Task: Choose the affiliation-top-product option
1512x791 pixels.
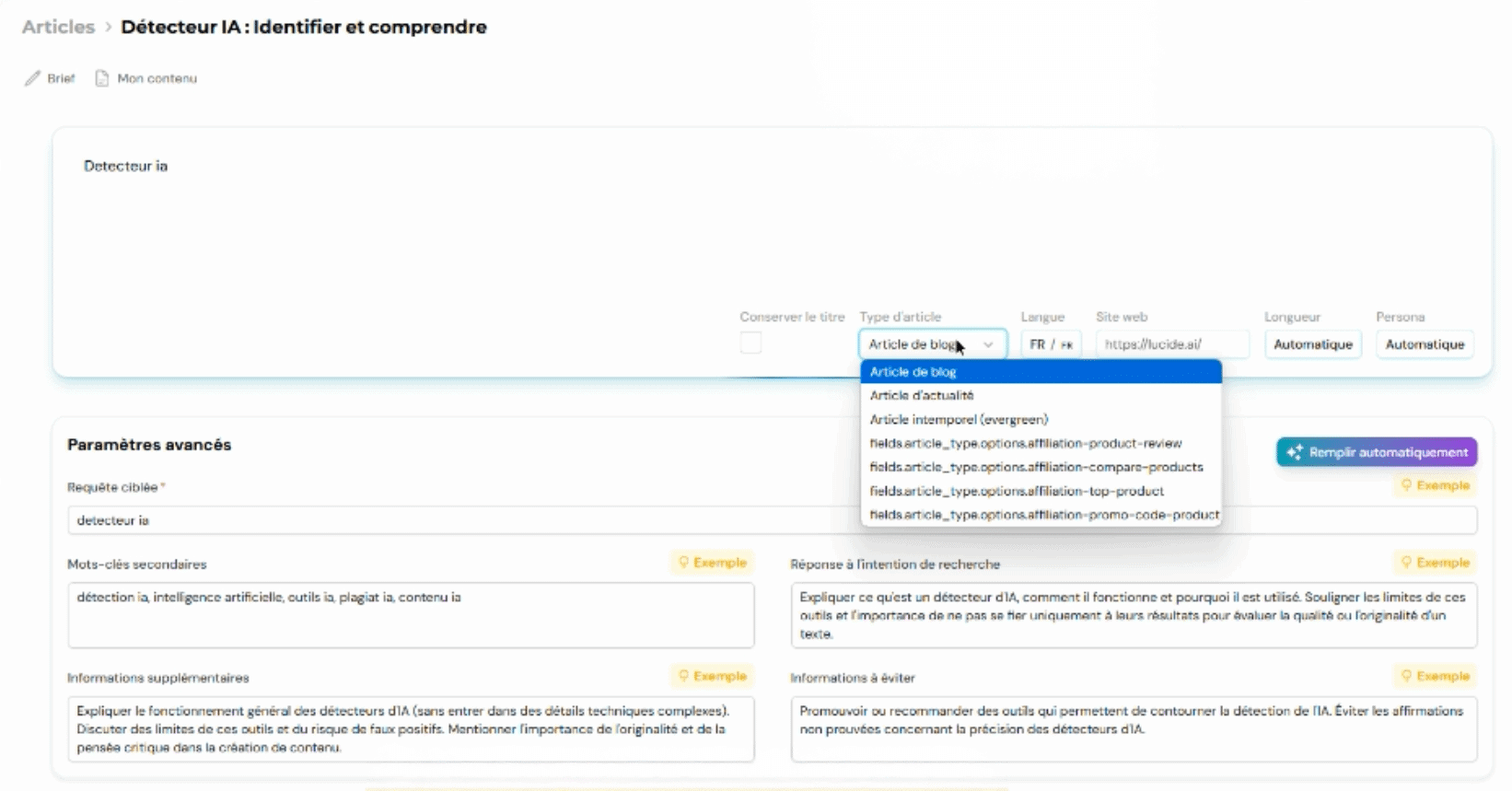Action: (x=1041, y=491)
